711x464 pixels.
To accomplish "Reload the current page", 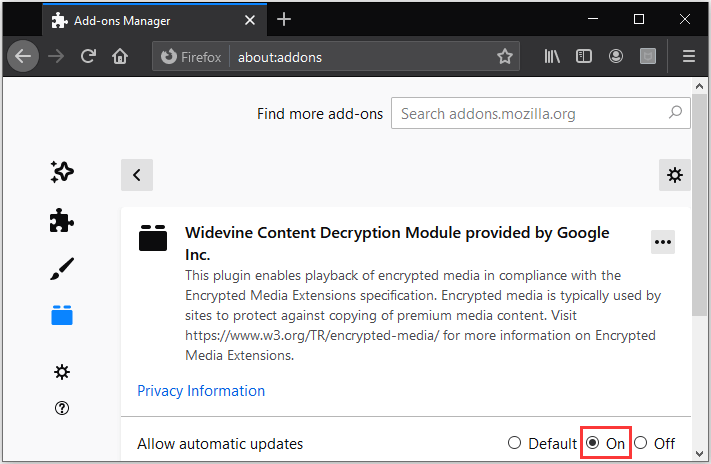I will 87,57.
